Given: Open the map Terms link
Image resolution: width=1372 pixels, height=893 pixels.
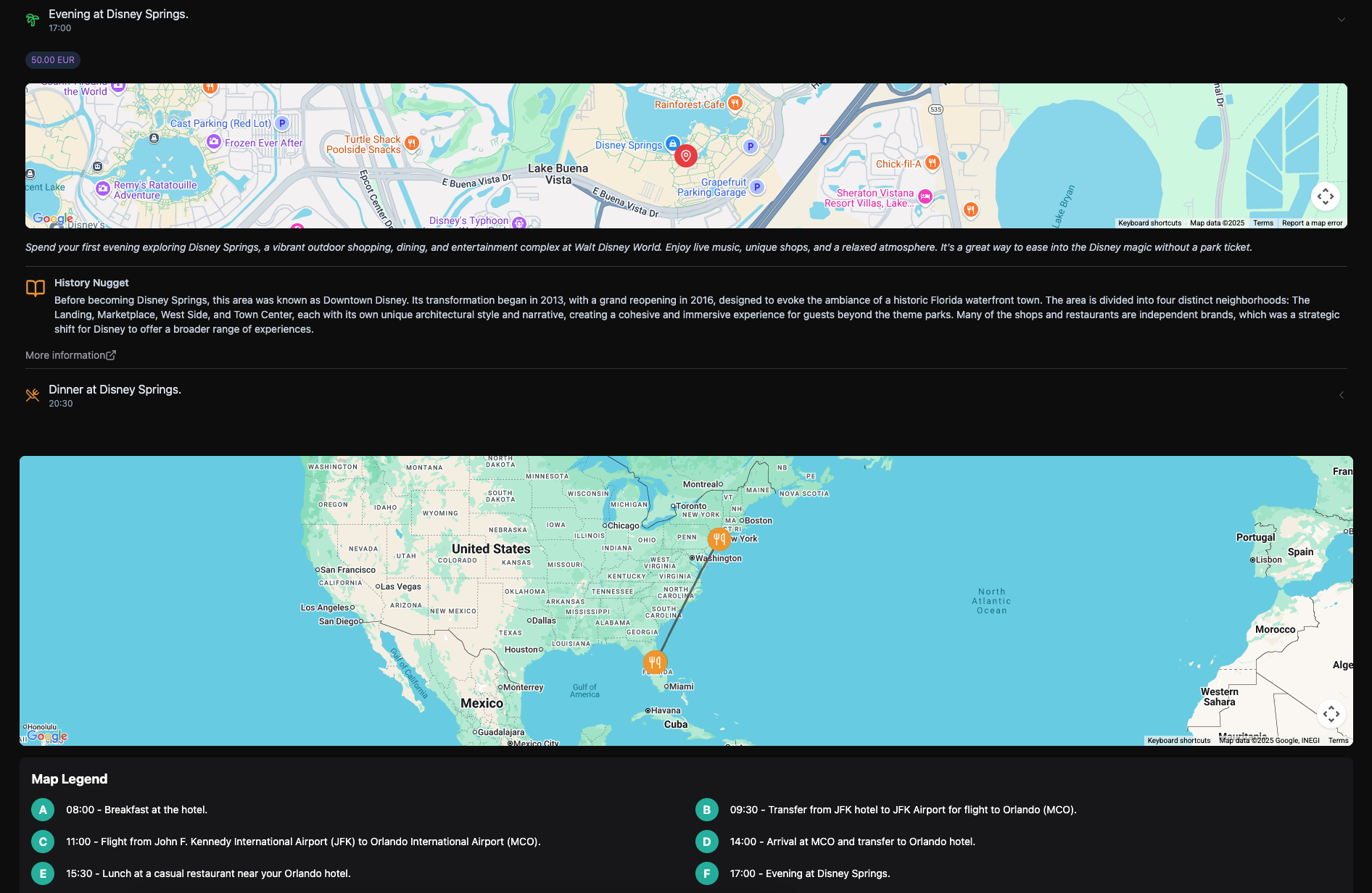Looking at the screenshot, I should pyautogui.click(x=1263, y=223).
